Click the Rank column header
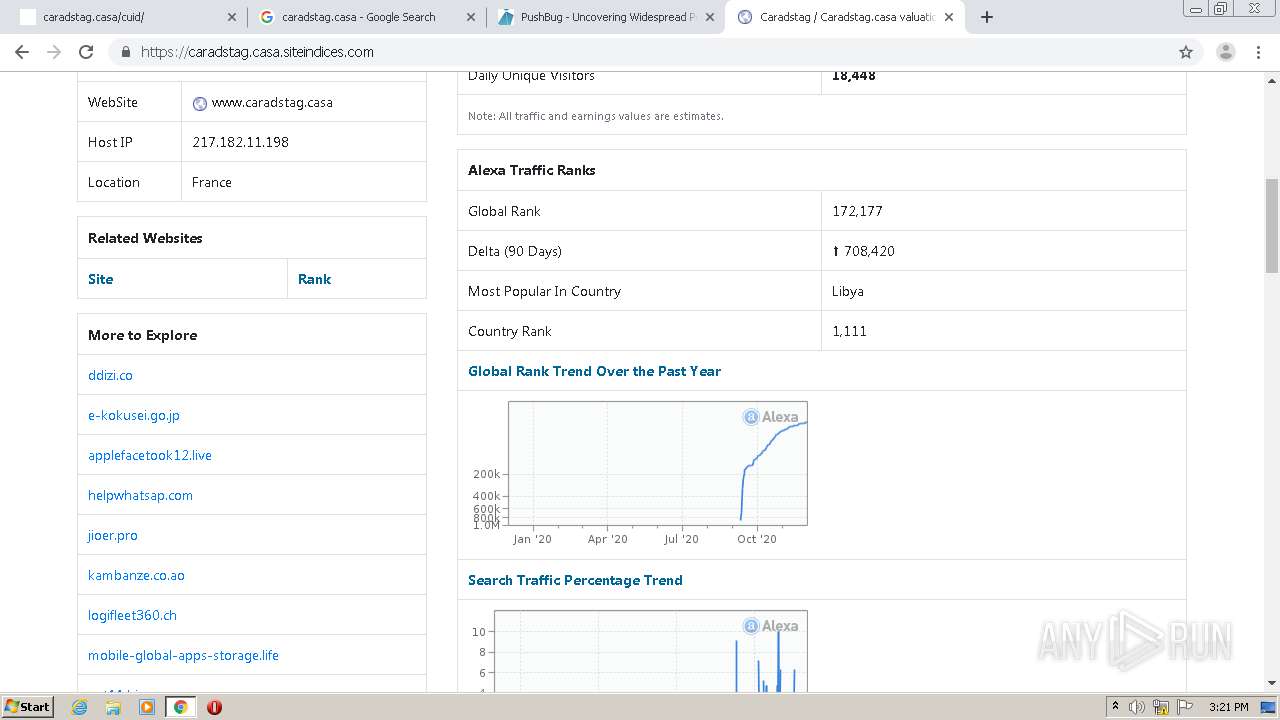1280x720 pixels. 314,279
